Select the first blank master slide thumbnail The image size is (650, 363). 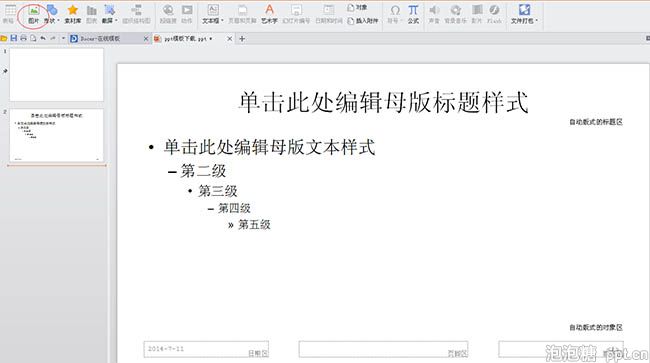56,75
